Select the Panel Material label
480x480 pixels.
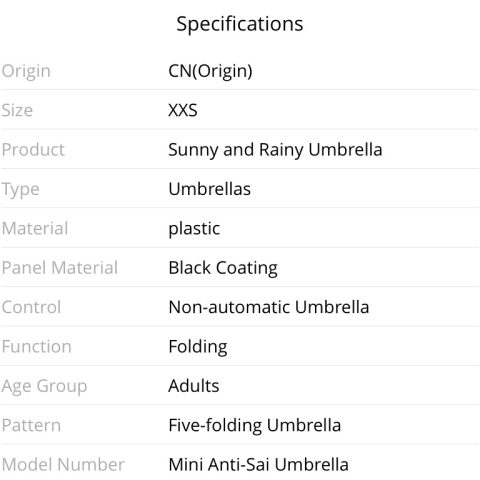[60, 268]
